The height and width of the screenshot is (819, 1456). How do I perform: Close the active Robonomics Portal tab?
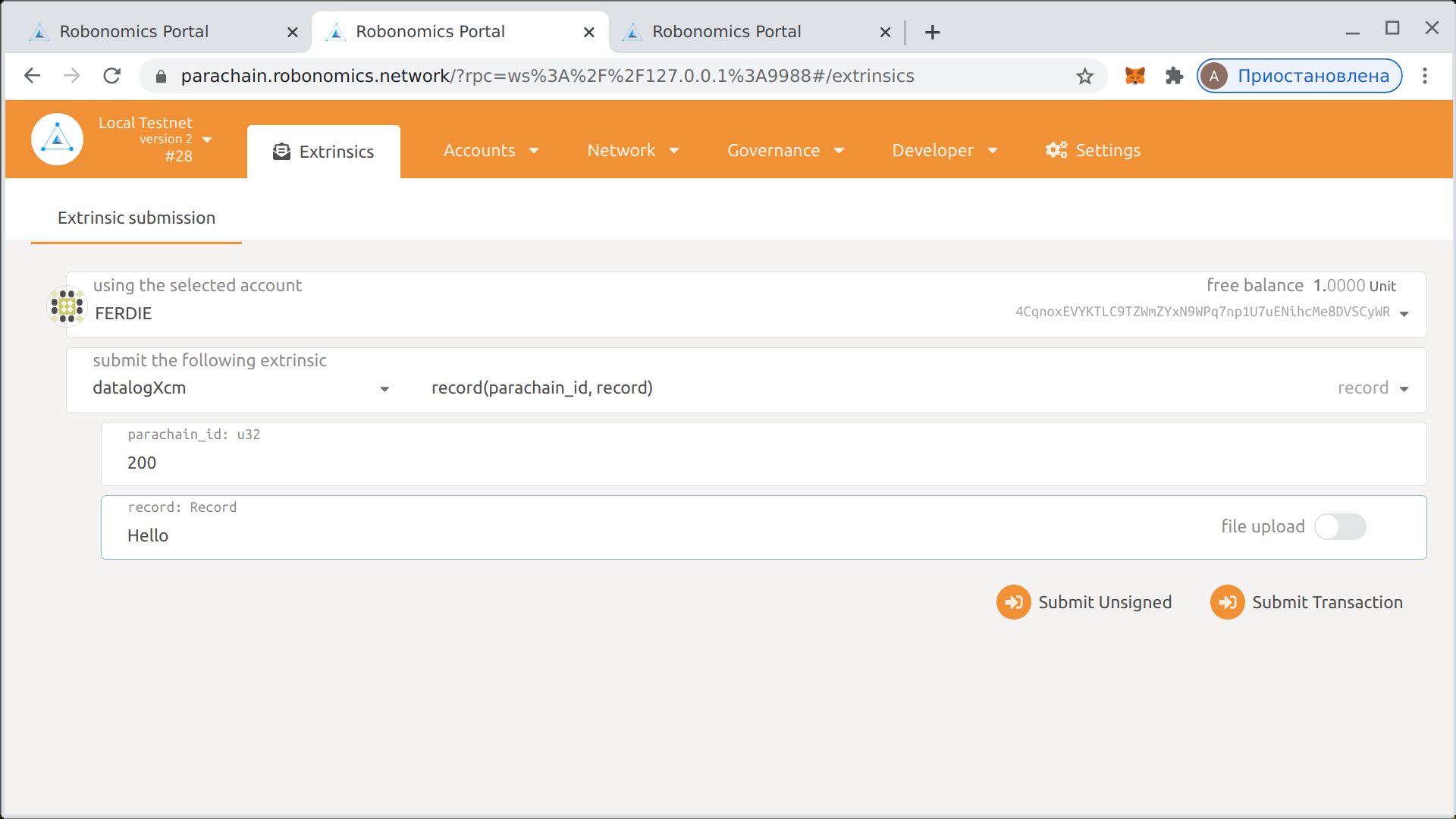point(589,32)
